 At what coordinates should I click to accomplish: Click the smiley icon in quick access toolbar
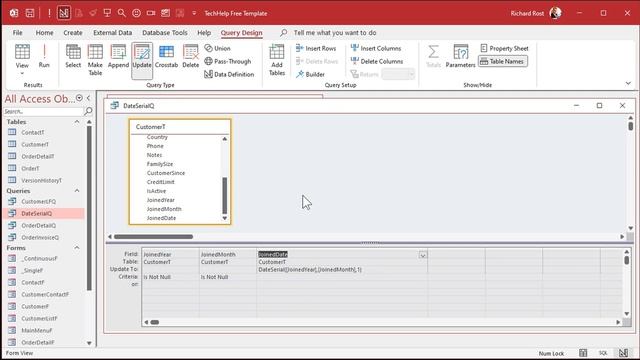pos(136,13)
